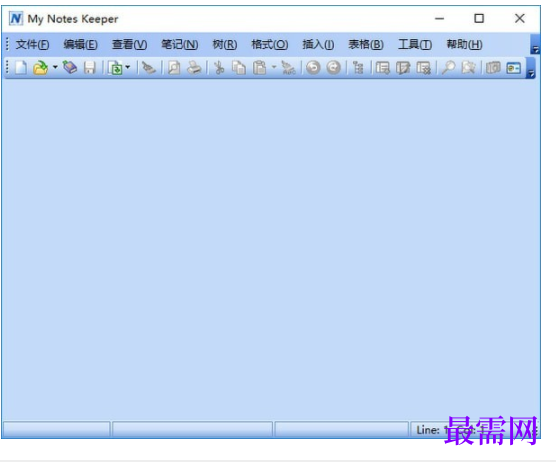Viewport: 556px width, 462px height.
Task: Click the scissors cut icon
Action: [x=219, y=67]
